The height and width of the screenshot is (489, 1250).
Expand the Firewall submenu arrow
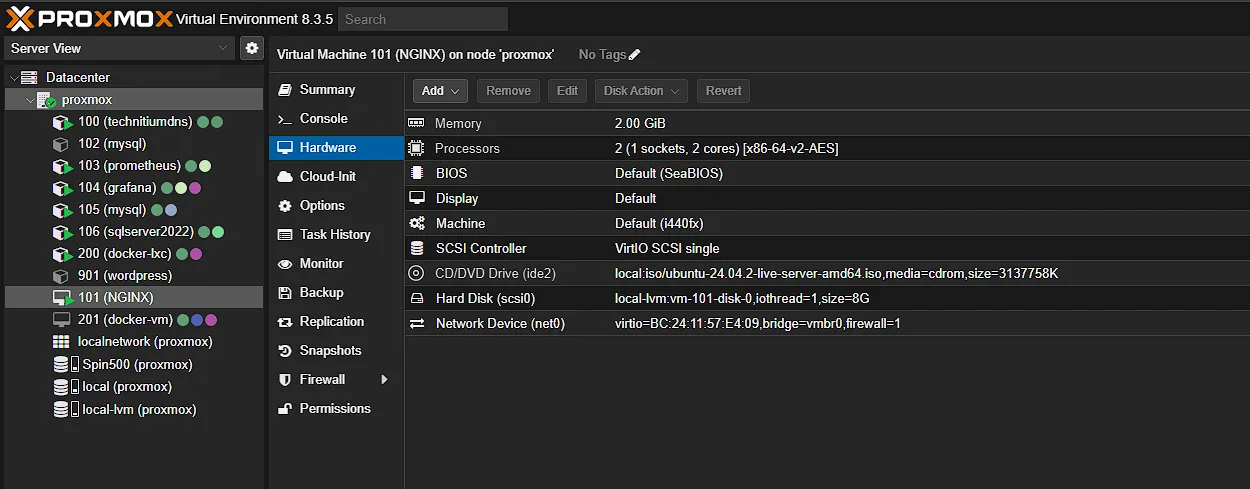pos(384,379)
